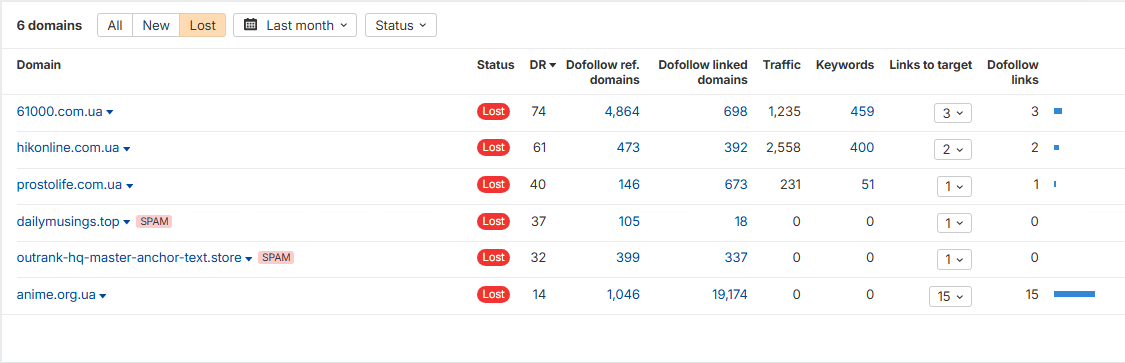Screen dimensions: 1125x363
Task: Open the dailymusings.top domain link
Action: (x=67, y=221)
